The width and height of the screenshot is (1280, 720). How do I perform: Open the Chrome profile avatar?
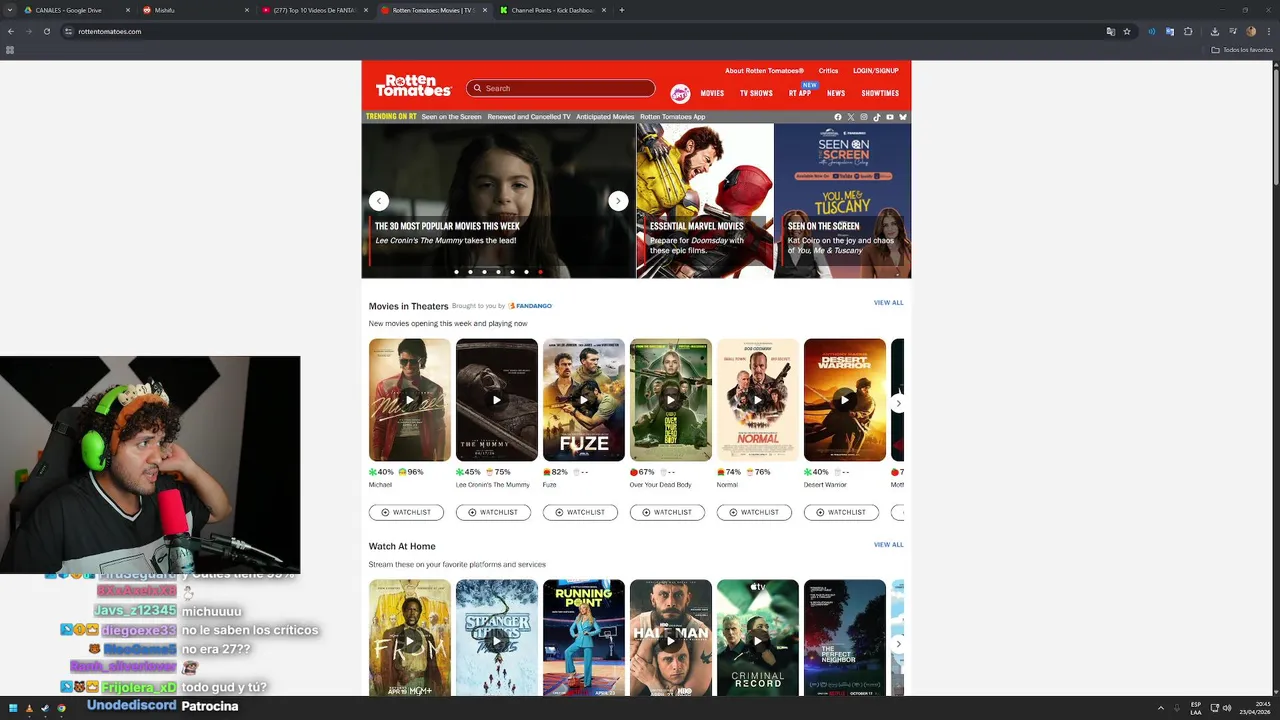(1251, 31)
